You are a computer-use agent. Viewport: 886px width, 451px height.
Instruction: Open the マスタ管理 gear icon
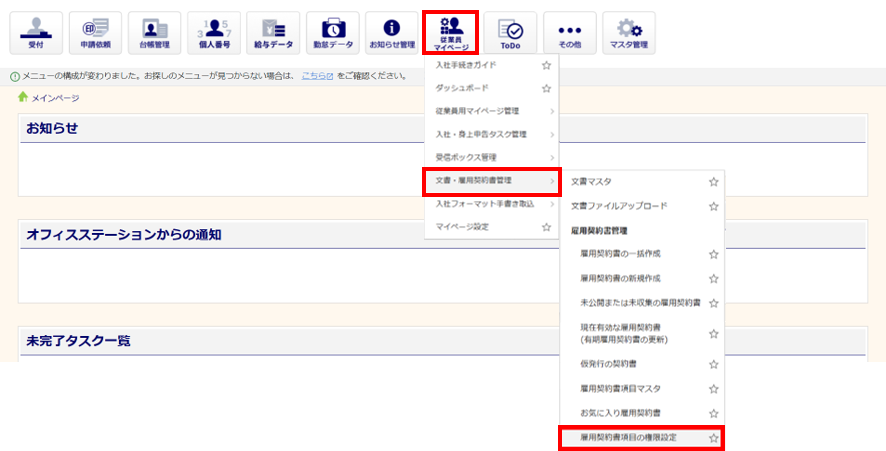629,33
